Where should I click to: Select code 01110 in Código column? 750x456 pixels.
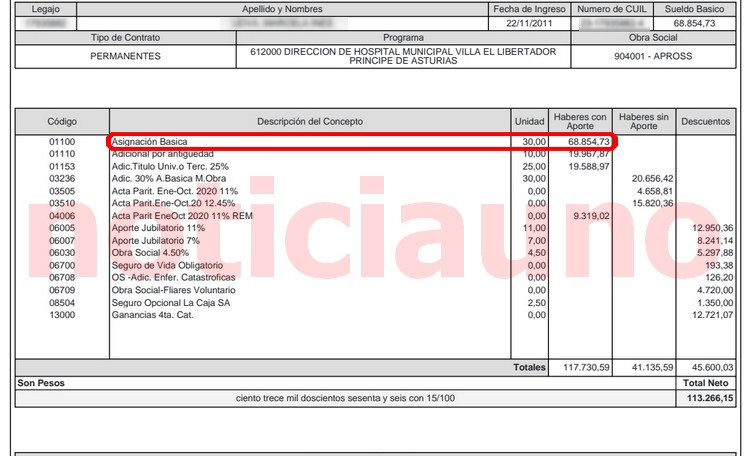point(62,154)
